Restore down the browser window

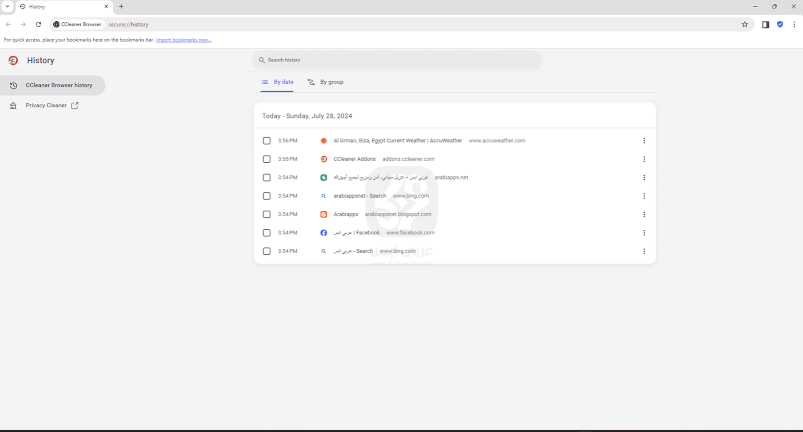pyautogui.click(x=774, y=7)
